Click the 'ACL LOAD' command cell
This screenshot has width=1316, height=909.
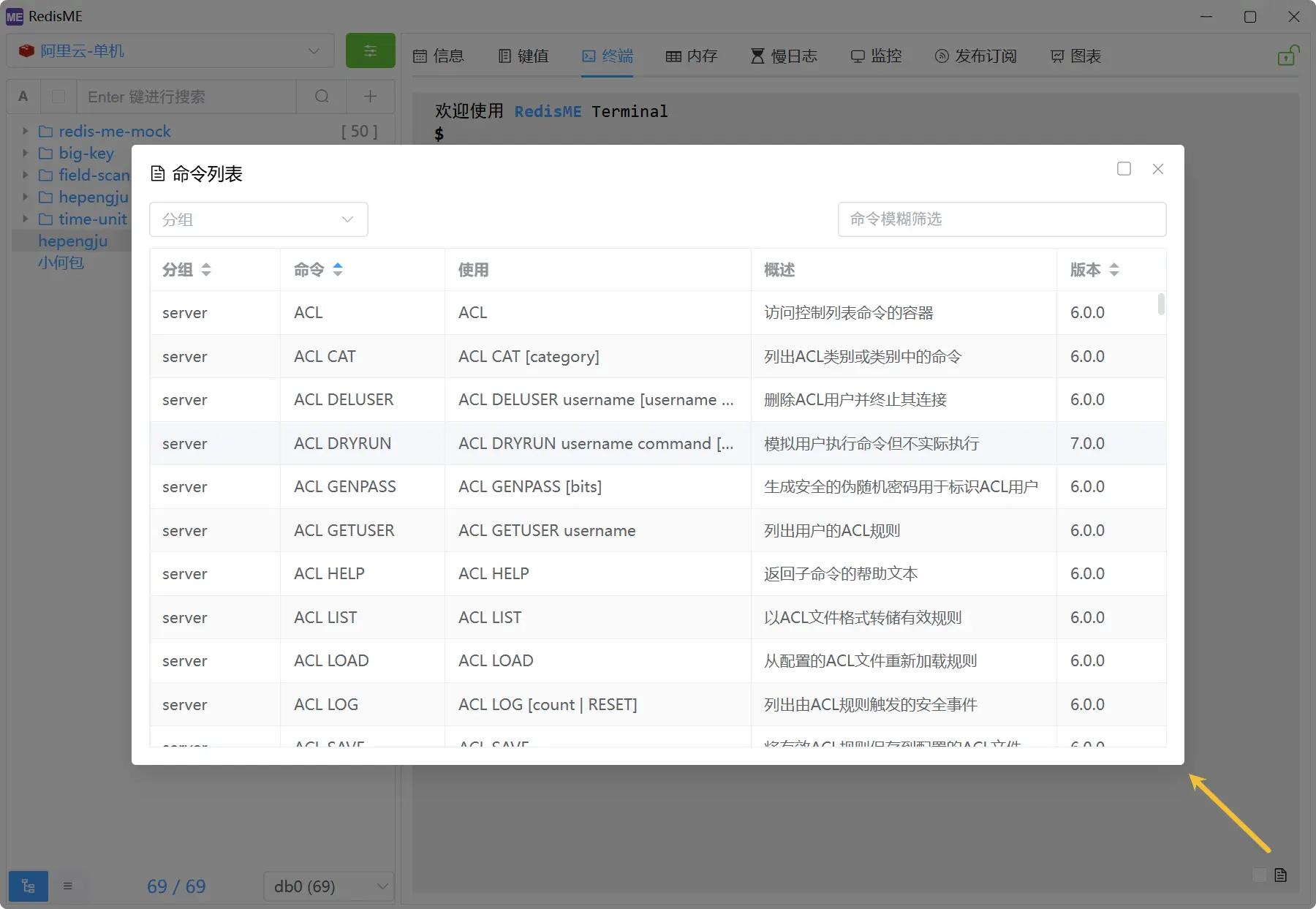[x=363, y=660]
